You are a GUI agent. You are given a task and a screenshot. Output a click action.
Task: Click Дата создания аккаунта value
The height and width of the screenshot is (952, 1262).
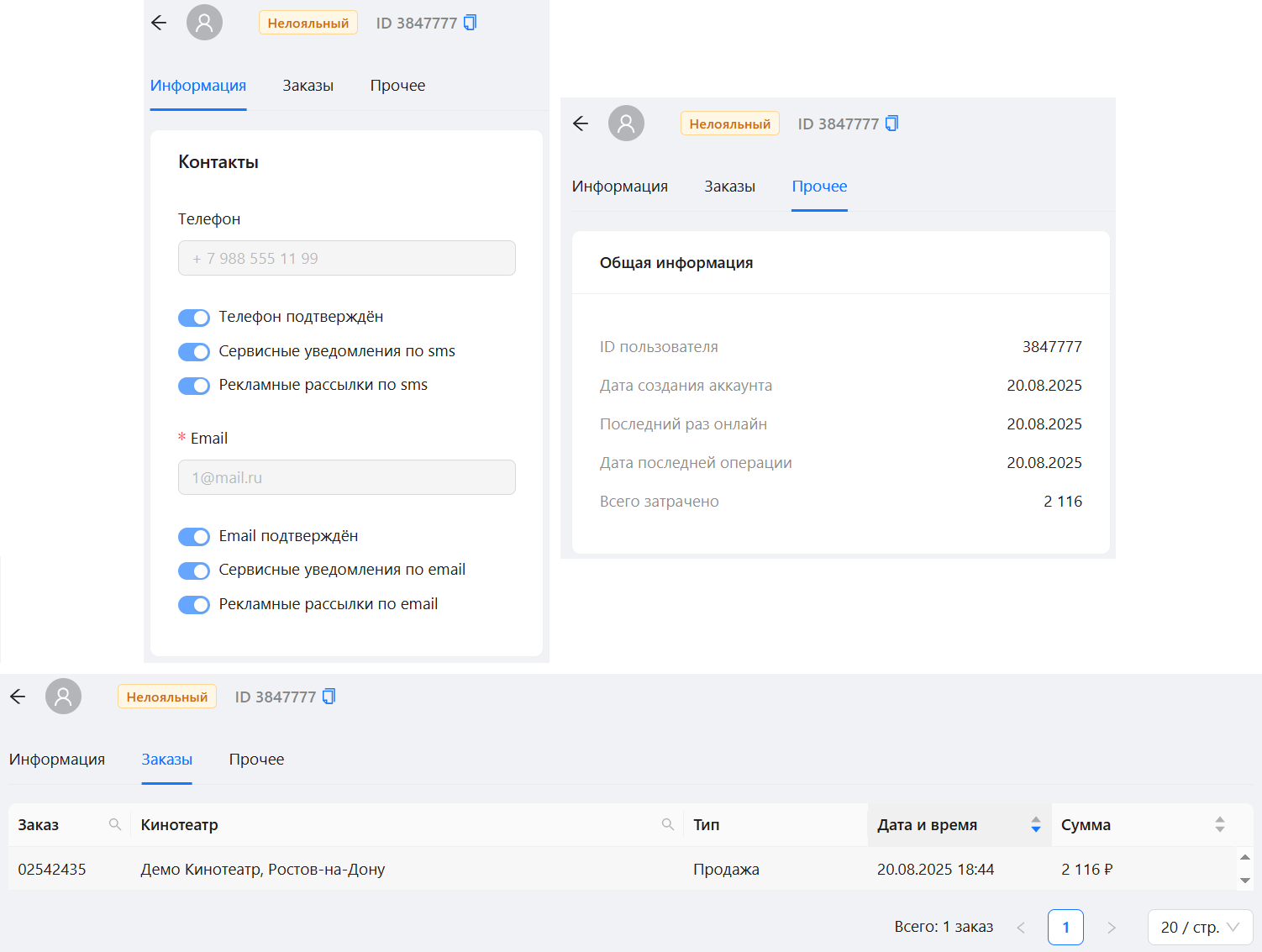[x=1044, y=386]
